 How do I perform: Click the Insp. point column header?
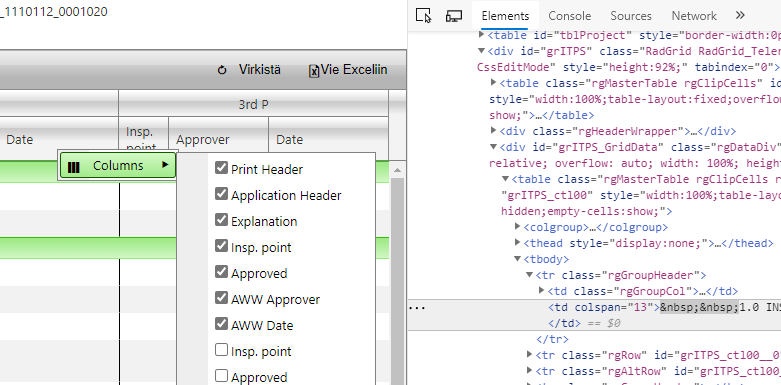[143, 139]
